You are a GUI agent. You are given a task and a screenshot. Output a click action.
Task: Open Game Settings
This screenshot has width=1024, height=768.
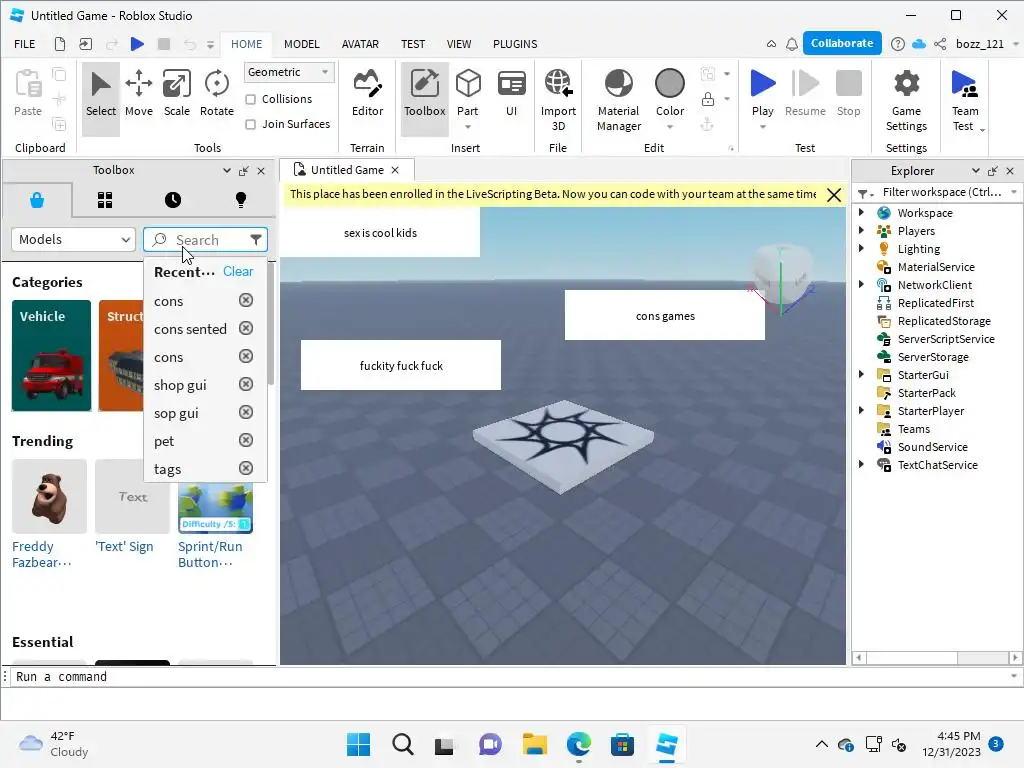pyautogui.click(x=906, y=101)
